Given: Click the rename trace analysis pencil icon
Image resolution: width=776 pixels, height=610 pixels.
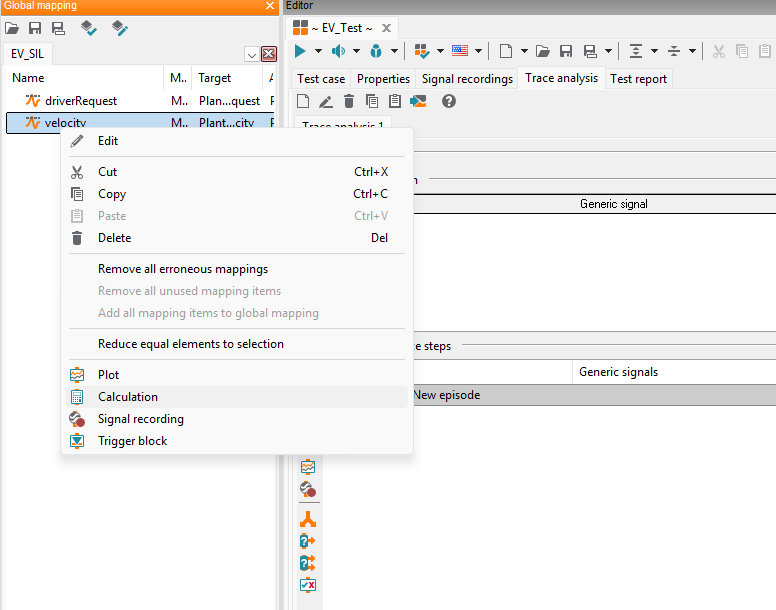Looking at the screenshot, I should click(326, 101).
